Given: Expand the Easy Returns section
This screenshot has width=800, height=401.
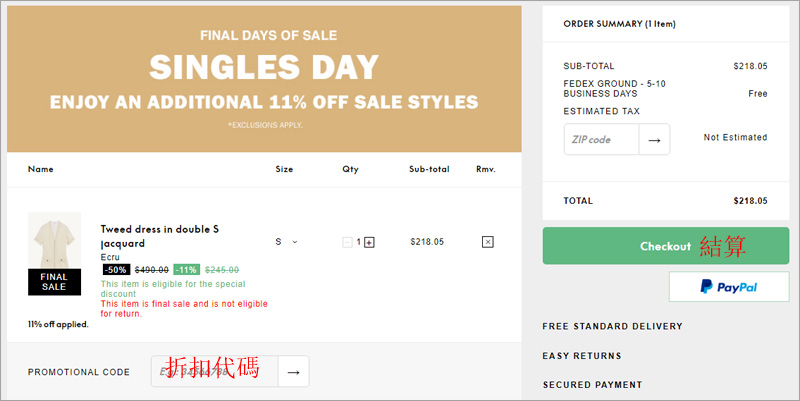Looking at the screenshot, I should (582, 355).
